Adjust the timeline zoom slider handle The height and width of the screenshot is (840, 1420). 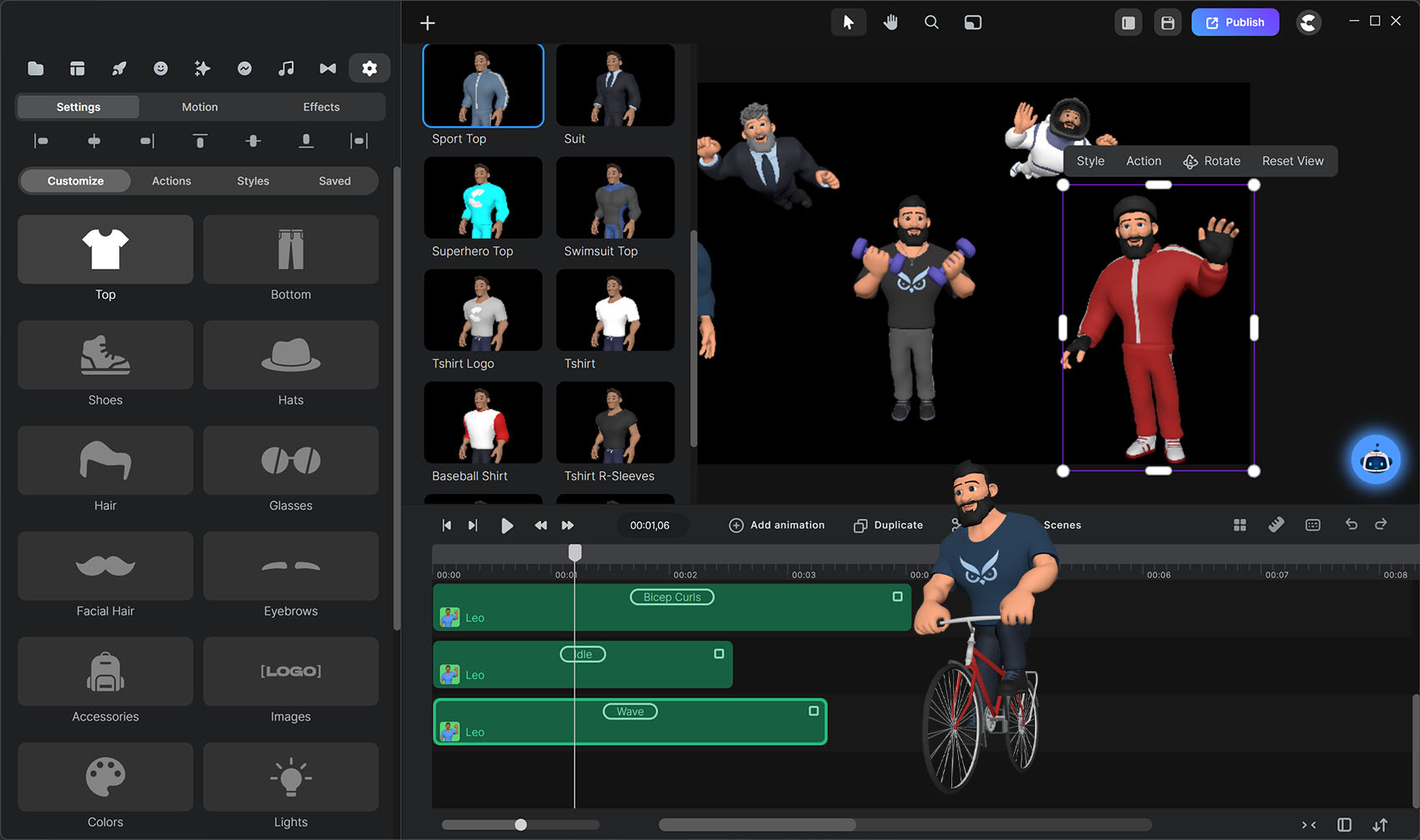[x=520, y=825]
